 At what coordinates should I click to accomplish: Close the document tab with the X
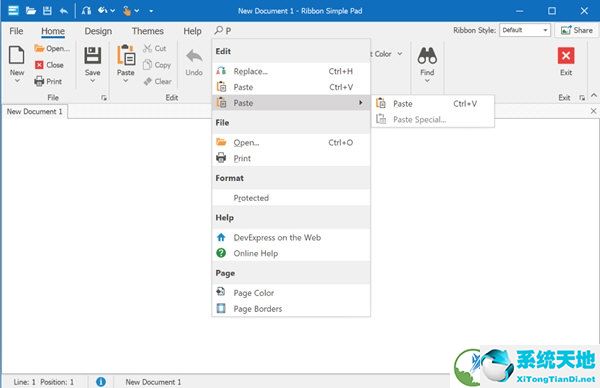click(593, 111)
